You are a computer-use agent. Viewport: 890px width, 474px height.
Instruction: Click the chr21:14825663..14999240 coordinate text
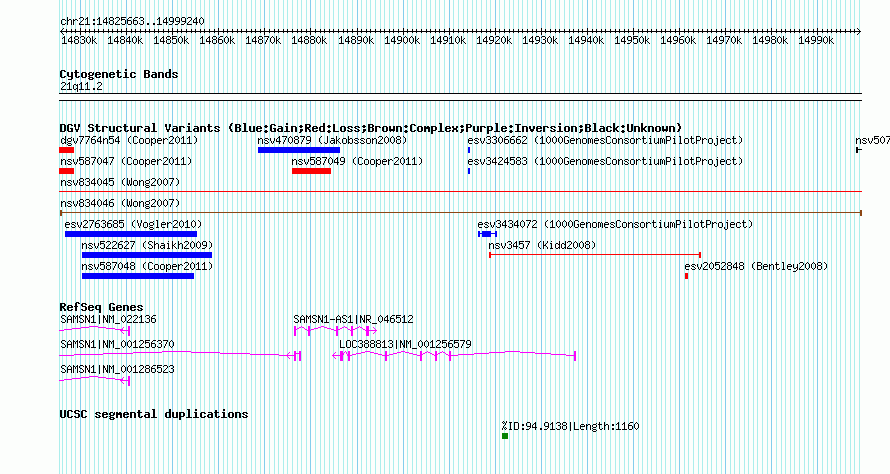132,22
